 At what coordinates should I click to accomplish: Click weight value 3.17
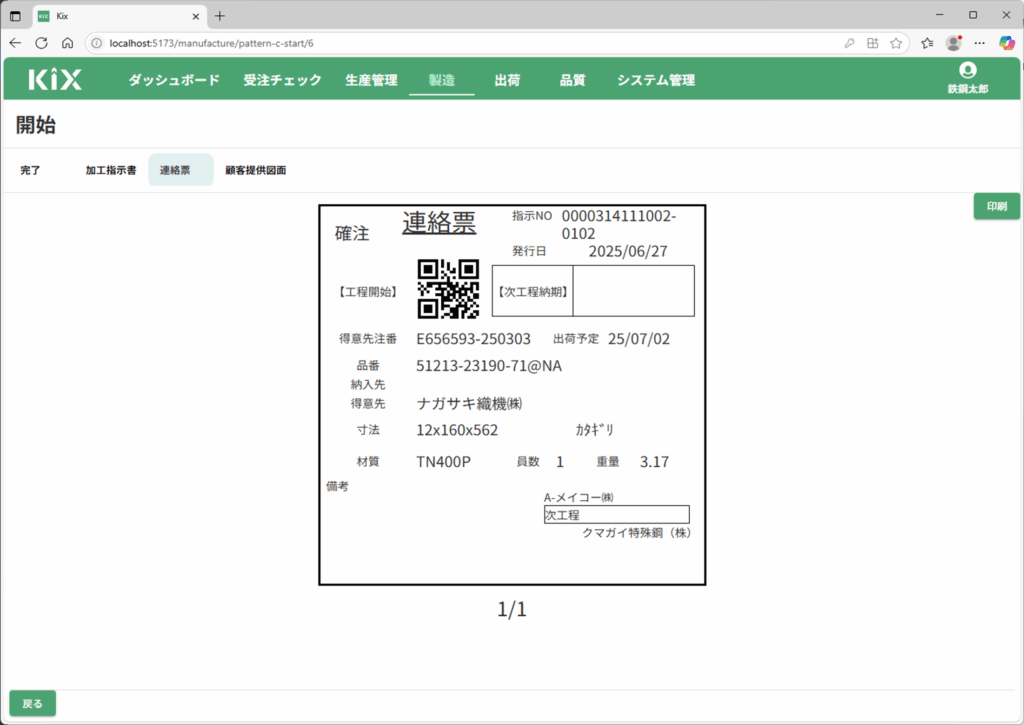tap(654, 462)
